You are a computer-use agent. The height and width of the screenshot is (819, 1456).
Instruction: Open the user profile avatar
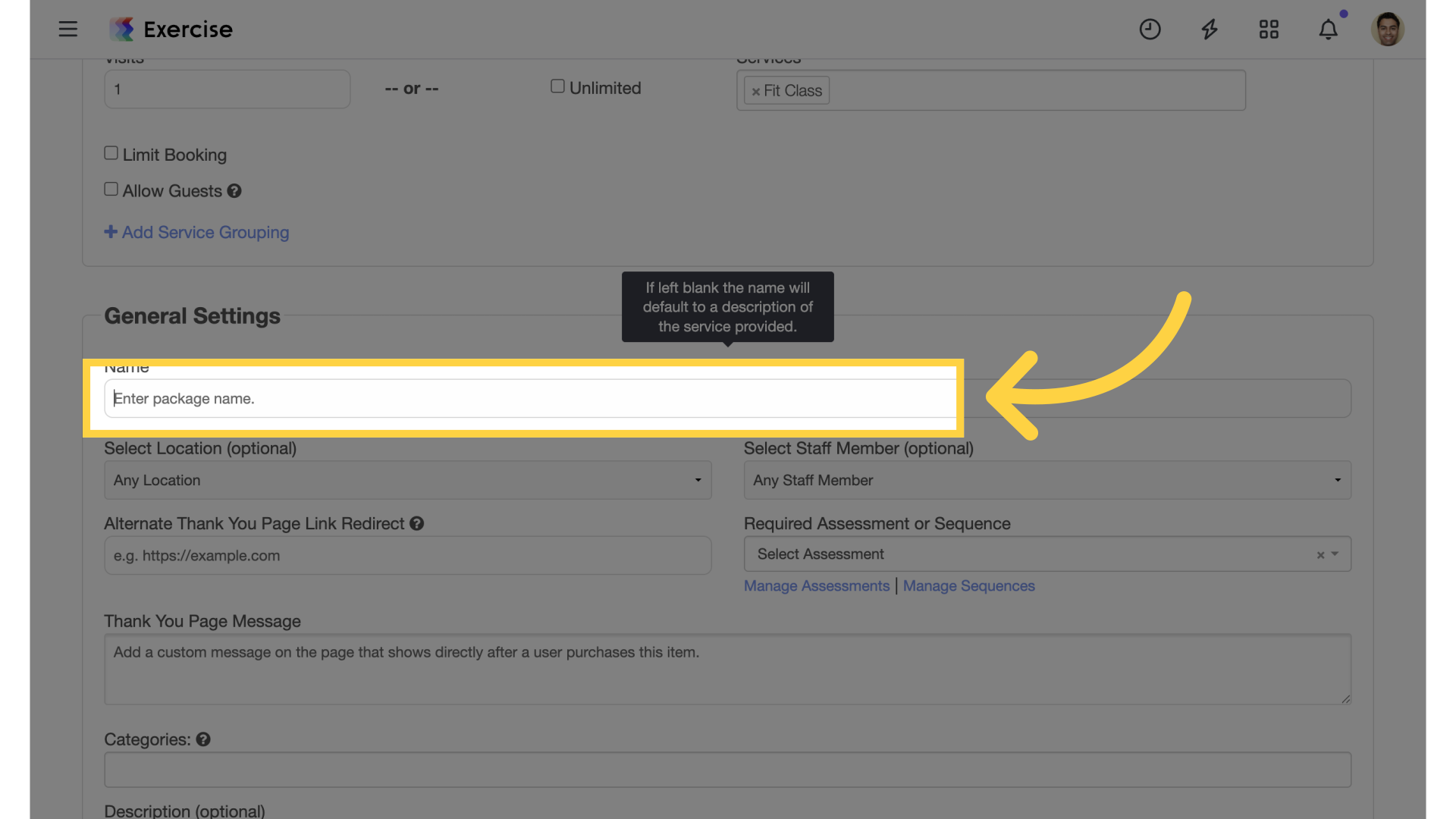coord(1387,29)
